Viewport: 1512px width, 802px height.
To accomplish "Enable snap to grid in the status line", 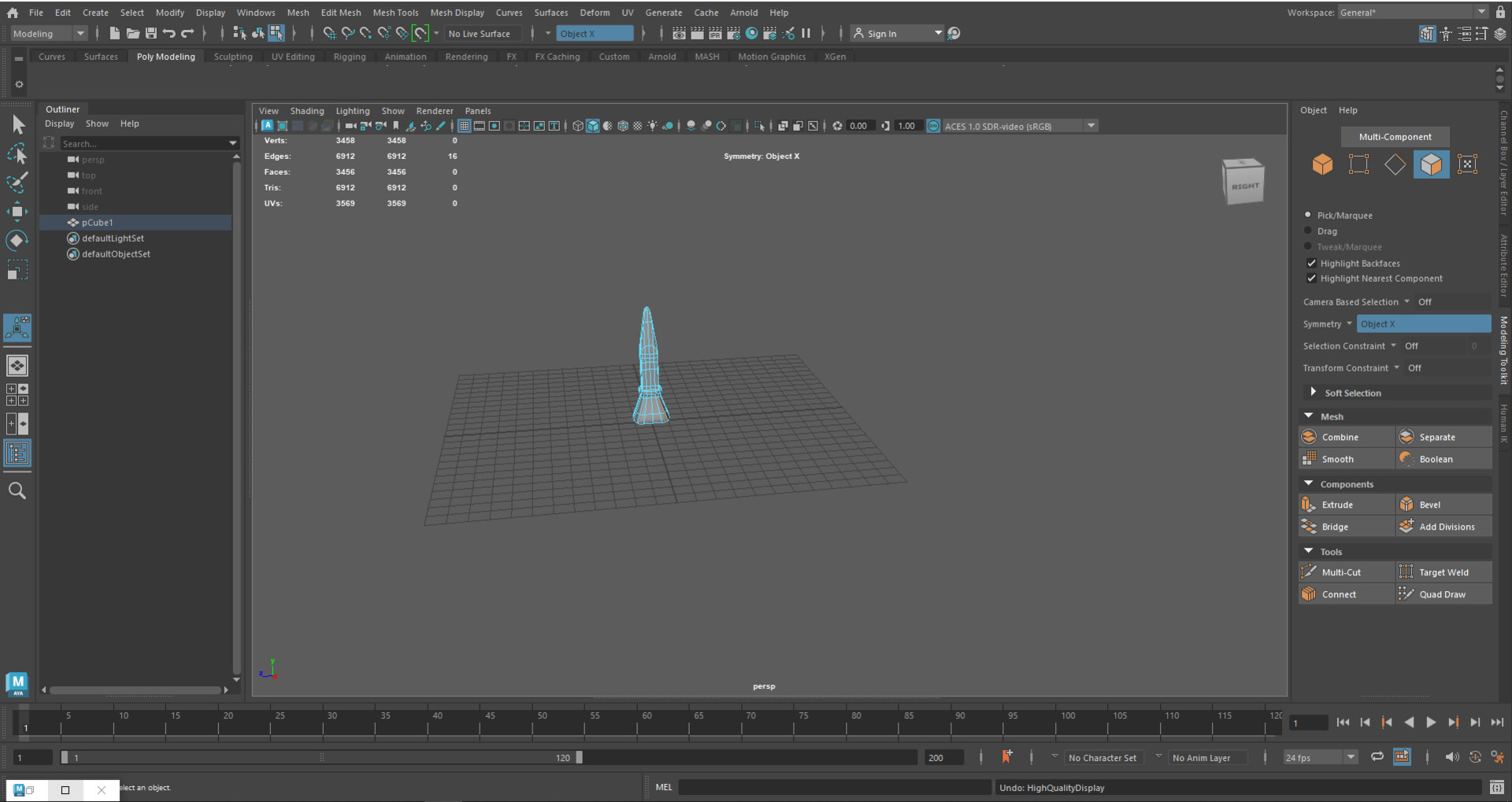I will tap(328, 33).
